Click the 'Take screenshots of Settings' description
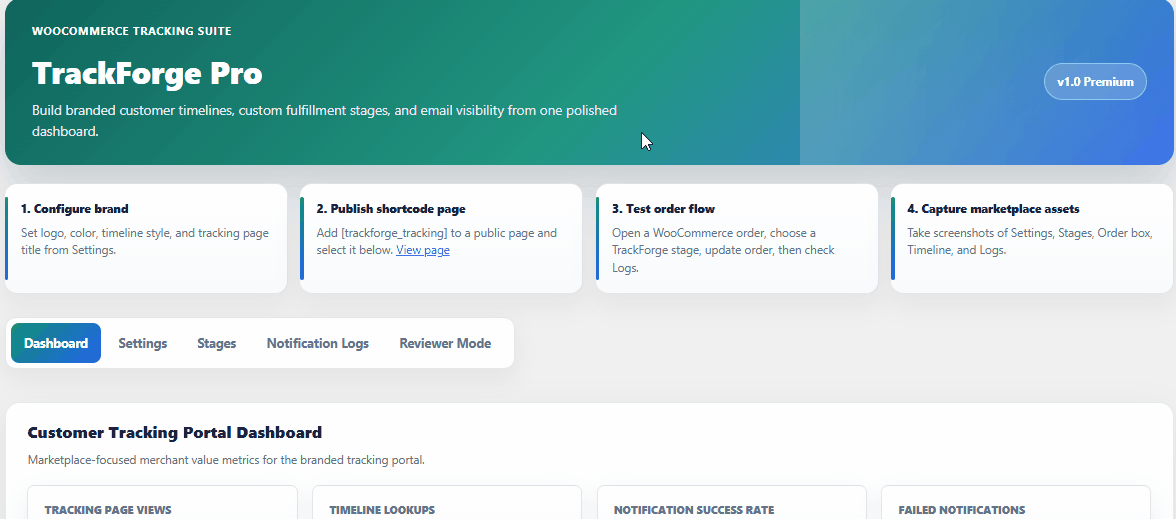1176x519 pixels. pos(1030,242)
